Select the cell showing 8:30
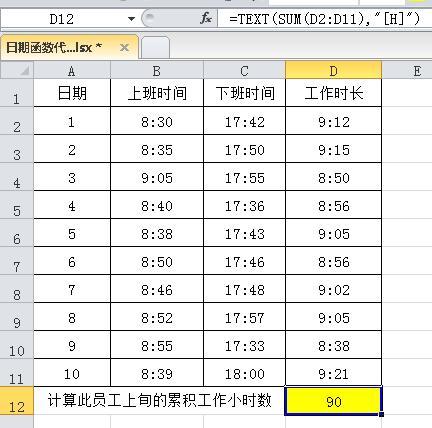Viewport: 432px width, 428px height. click(157, 121)
